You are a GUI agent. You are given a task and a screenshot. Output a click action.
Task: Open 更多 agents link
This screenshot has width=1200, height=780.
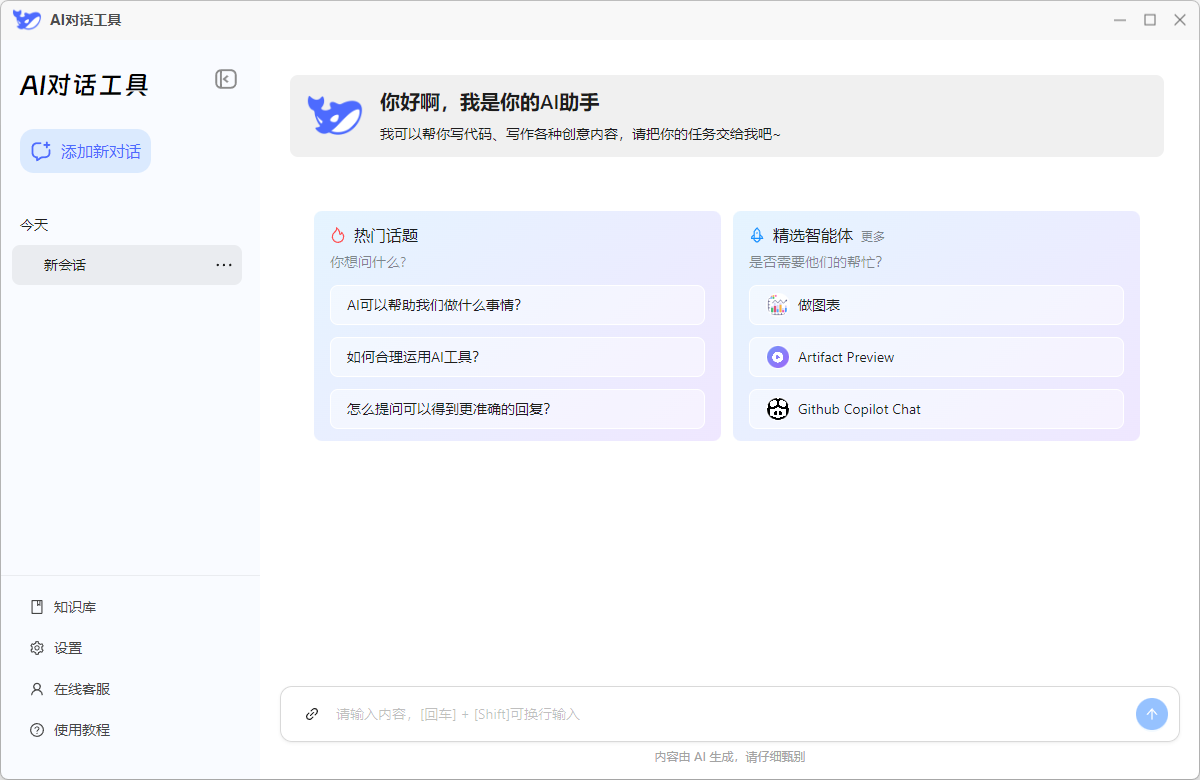coord(873,237)
